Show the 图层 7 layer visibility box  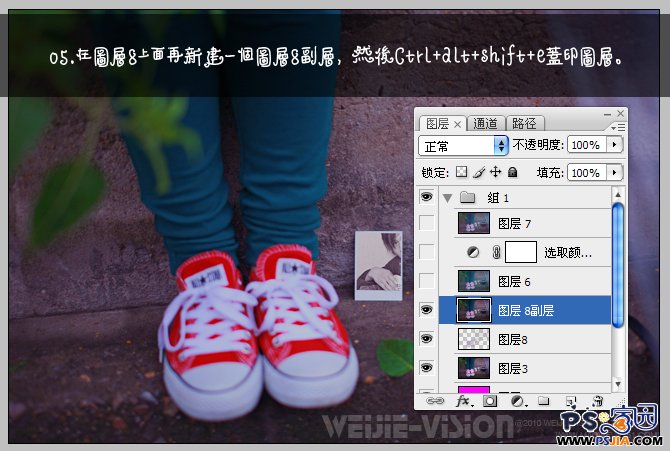click(x=428, y=223)
